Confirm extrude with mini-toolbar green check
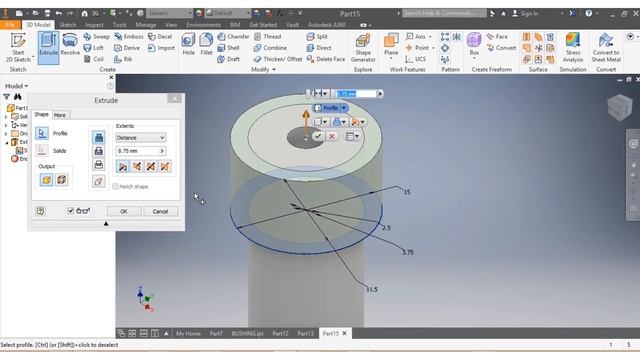640x360 pixels. coord(318,136)
